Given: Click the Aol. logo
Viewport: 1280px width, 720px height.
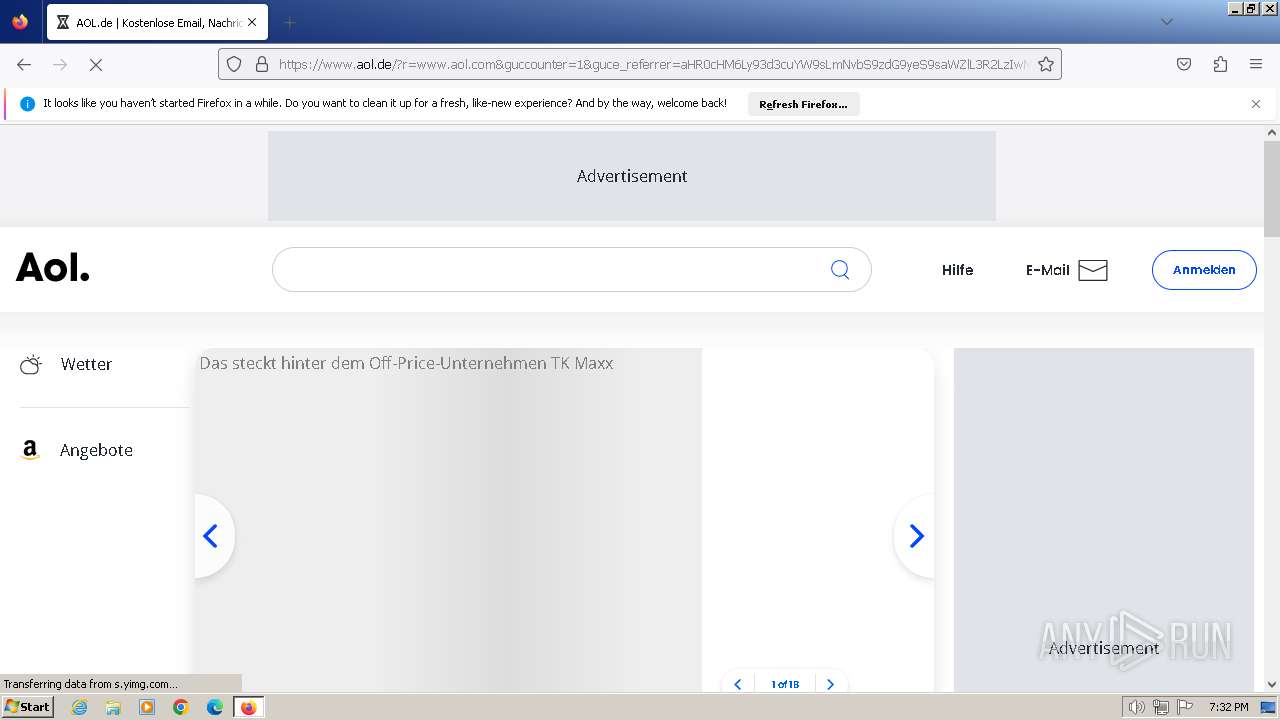Looking at the screenshot, I should [x=53, y=268].
